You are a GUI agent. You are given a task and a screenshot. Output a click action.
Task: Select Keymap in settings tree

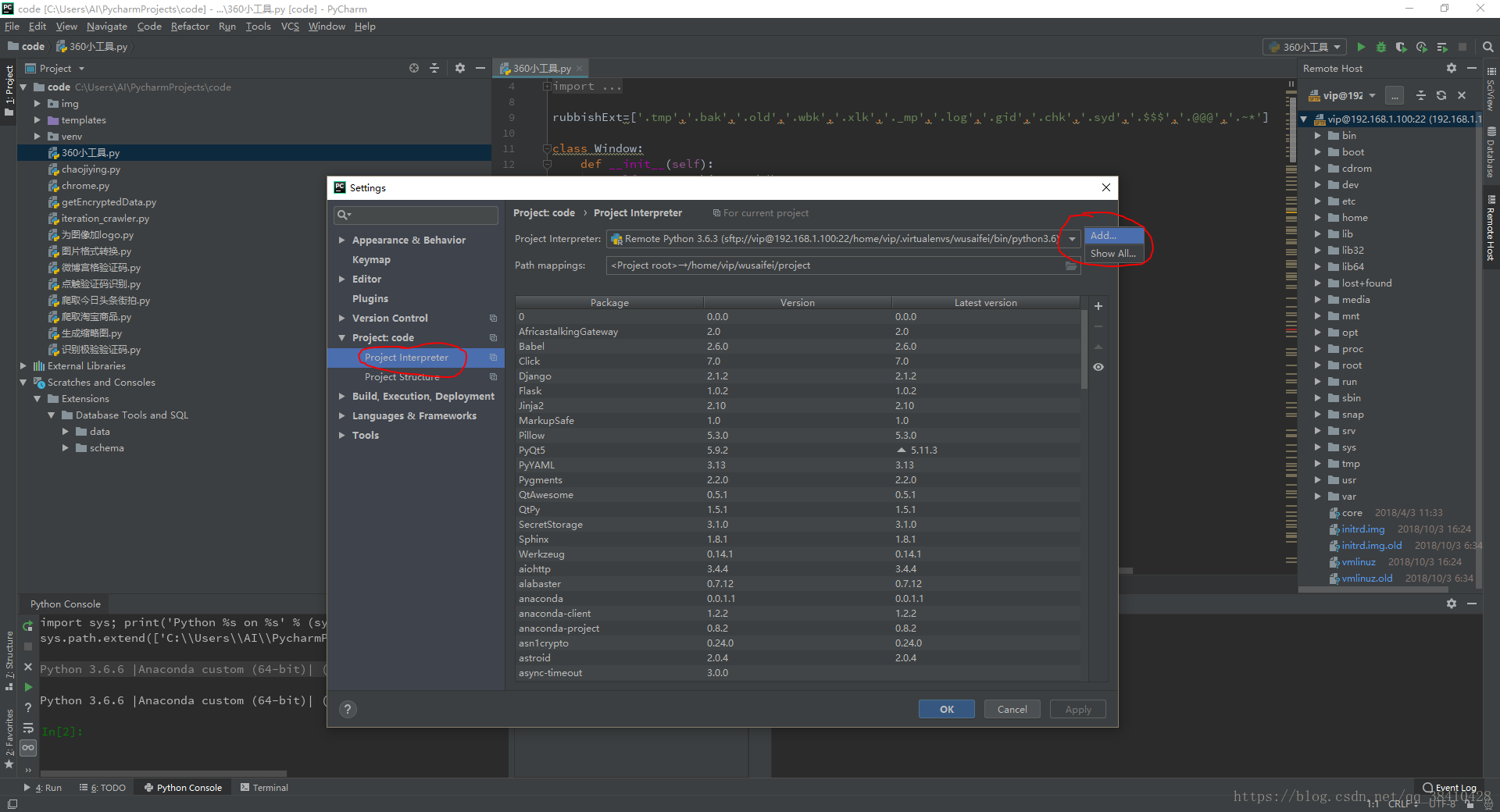point(371,260)
